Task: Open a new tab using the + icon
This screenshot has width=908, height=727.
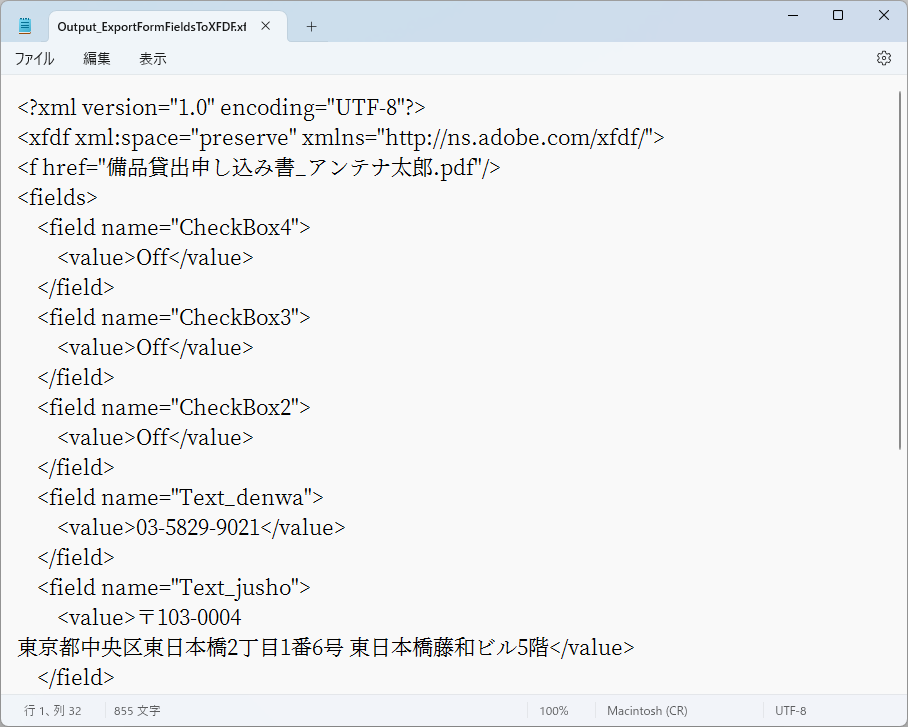Action: 310,26
